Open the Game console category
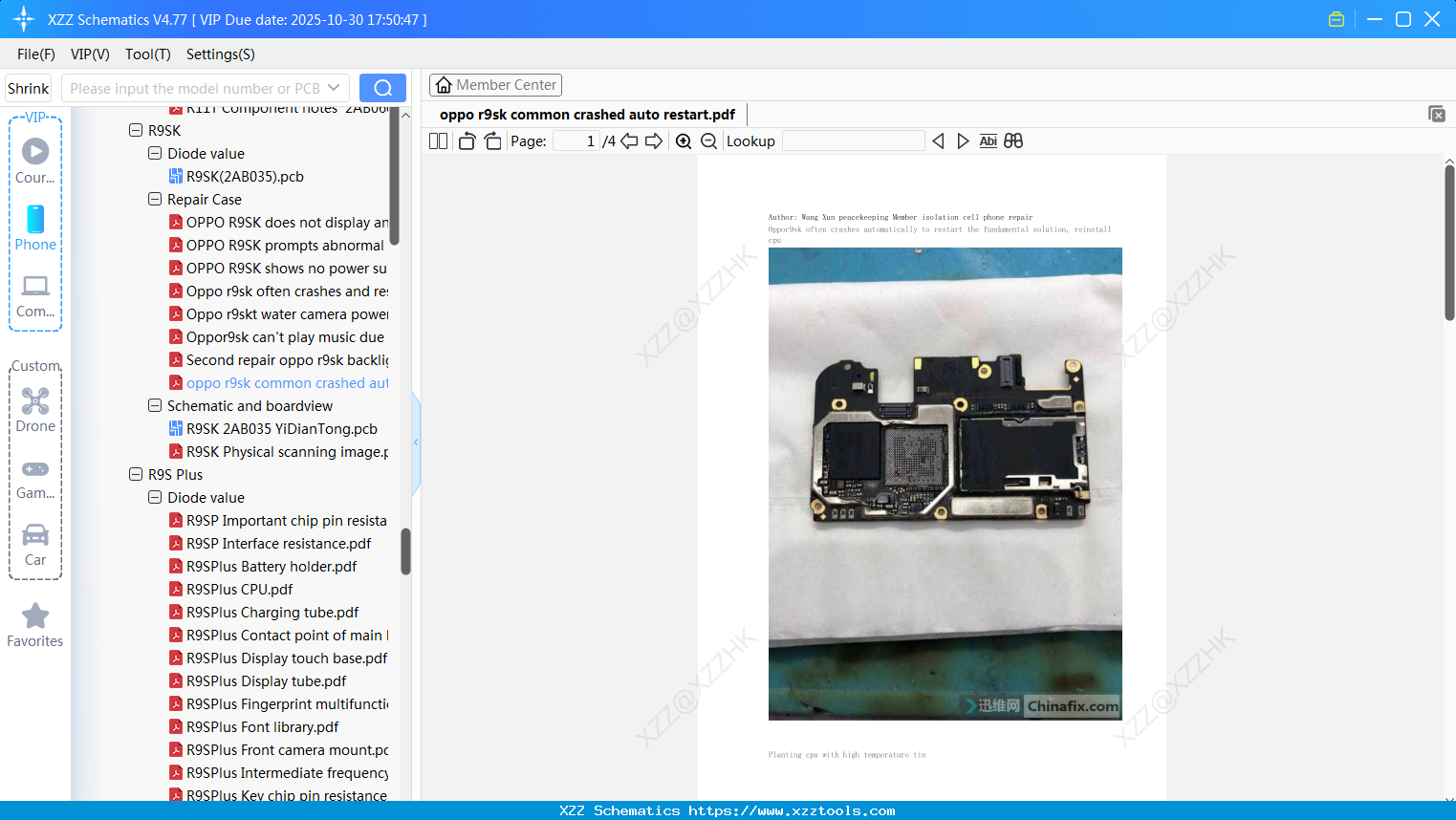 click(35, 479)
